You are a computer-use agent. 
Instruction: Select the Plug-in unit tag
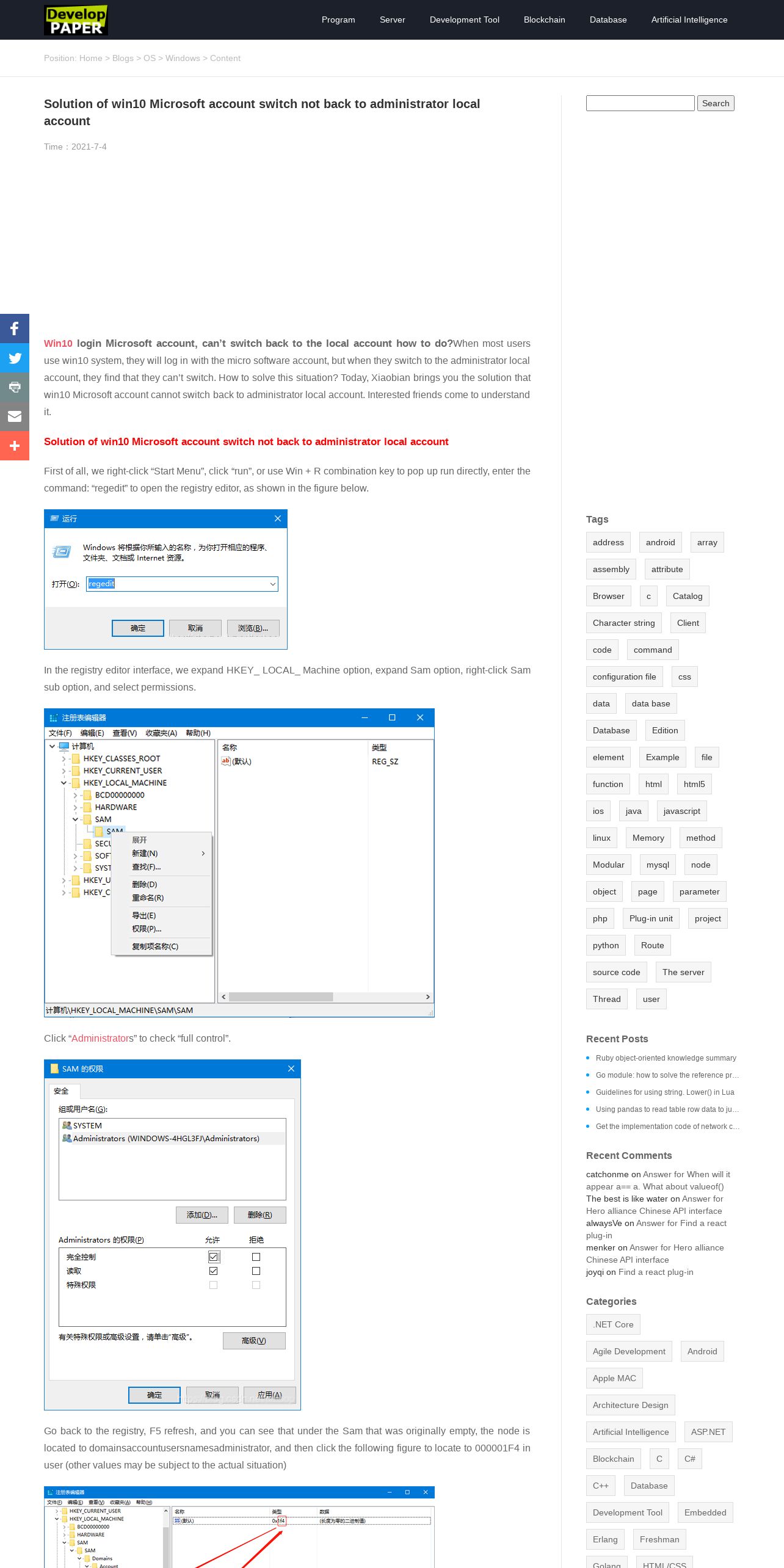(x=652, y=918)
